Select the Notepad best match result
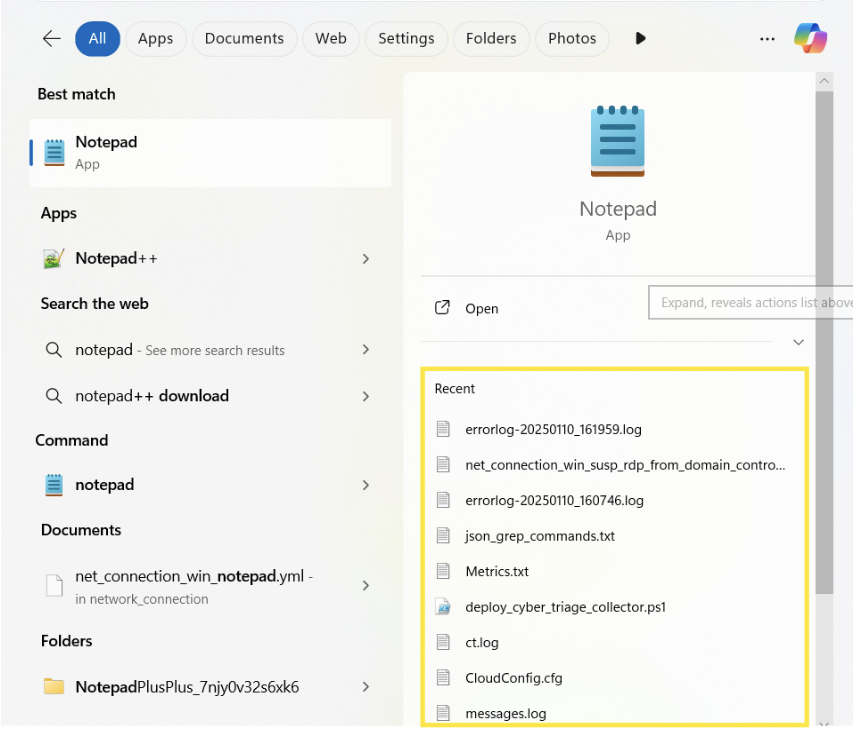This screenshot has height=740, width=856. pos(211,153)
